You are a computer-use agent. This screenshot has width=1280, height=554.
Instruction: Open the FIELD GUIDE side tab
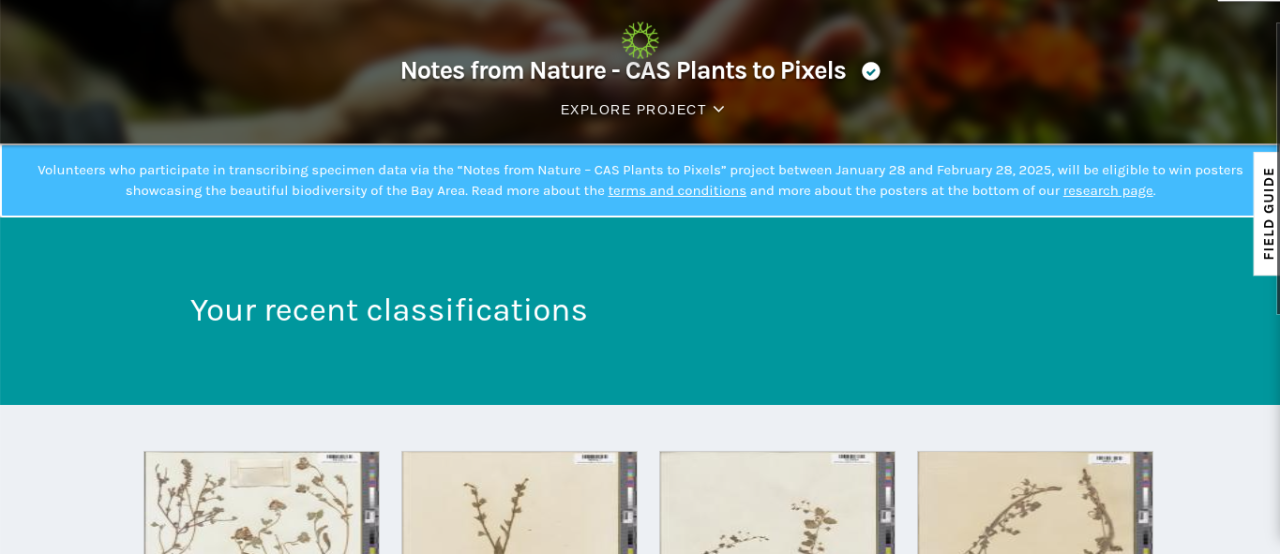pos(1266,214)
